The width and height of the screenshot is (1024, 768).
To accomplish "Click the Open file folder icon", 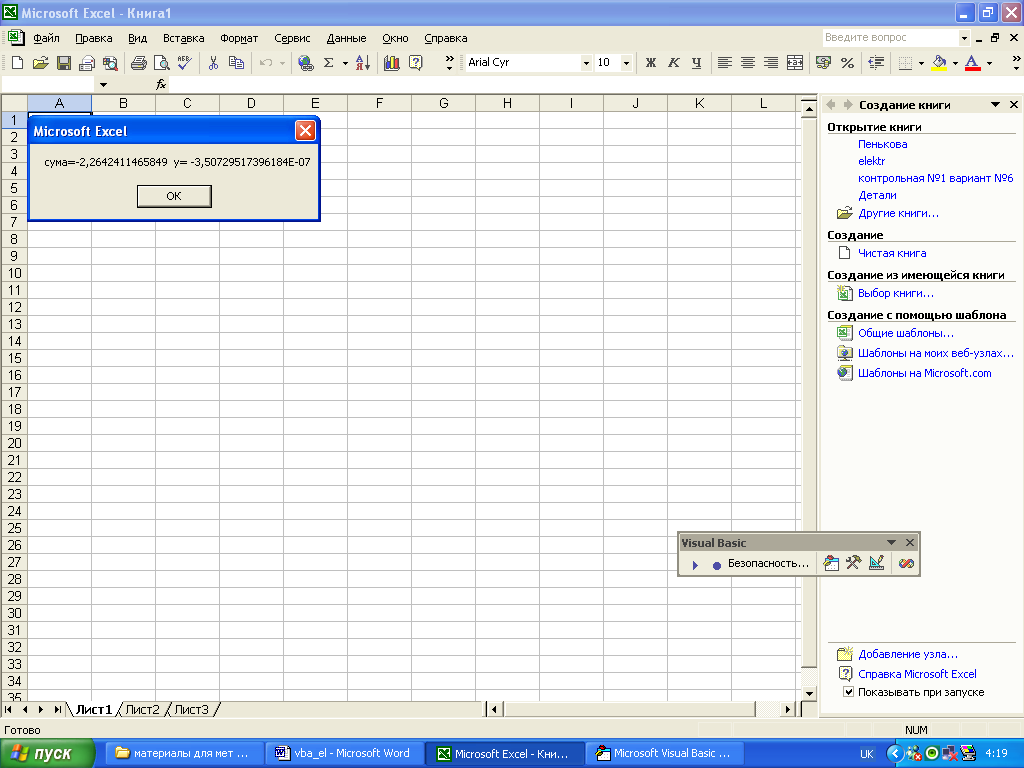I will pos(40,63).
